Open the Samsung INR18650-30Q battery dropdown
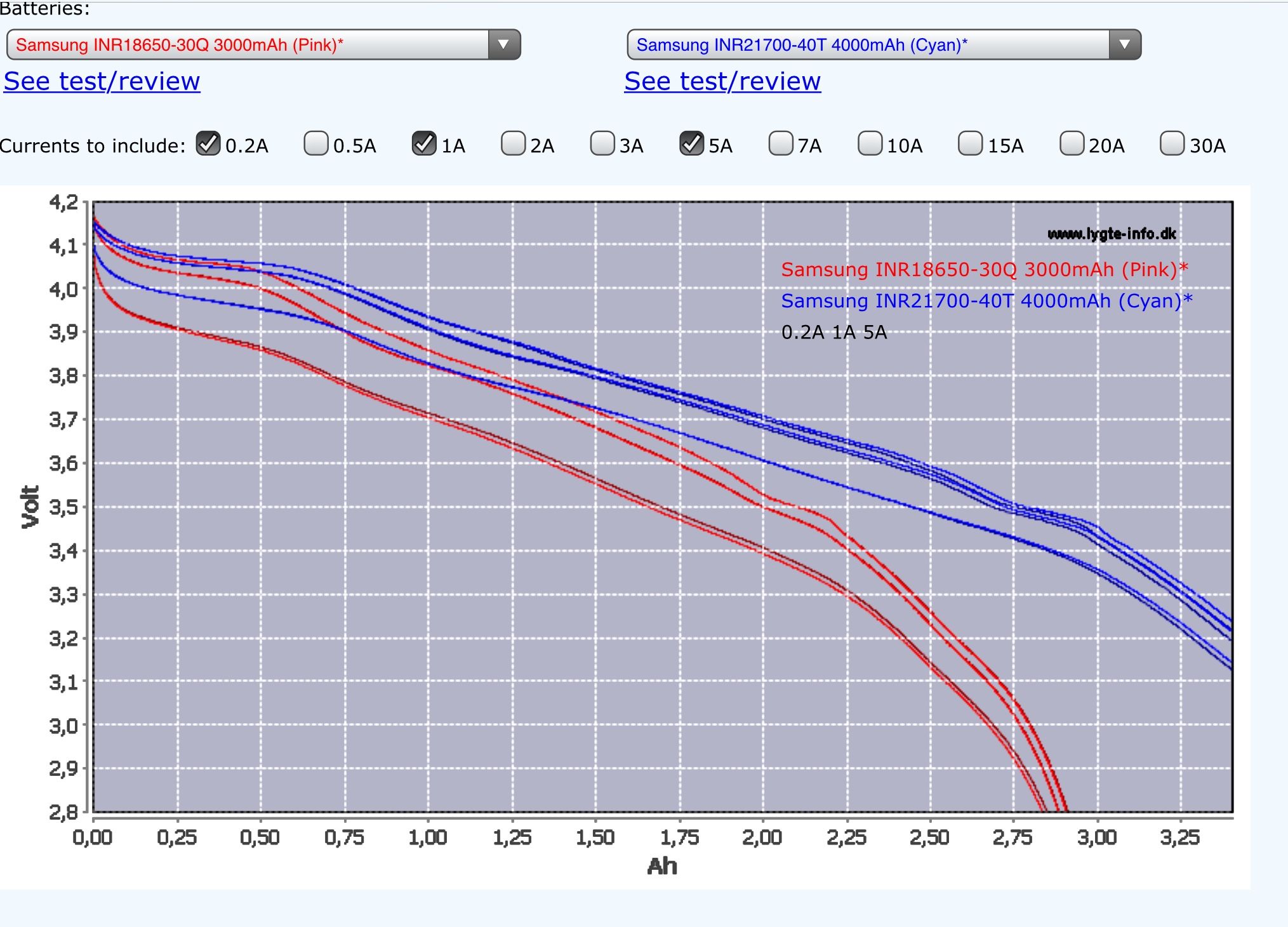This screenshot has height=927, width=1288. [263, 44]
